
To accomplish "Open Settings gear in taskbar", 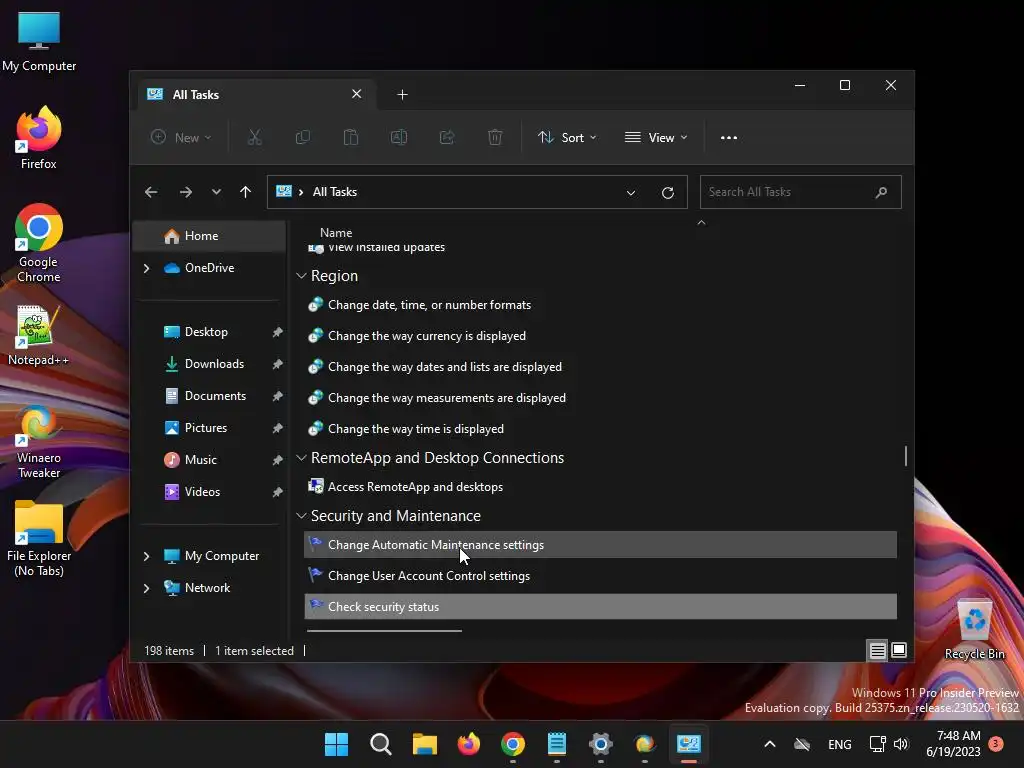I will 600,744.
